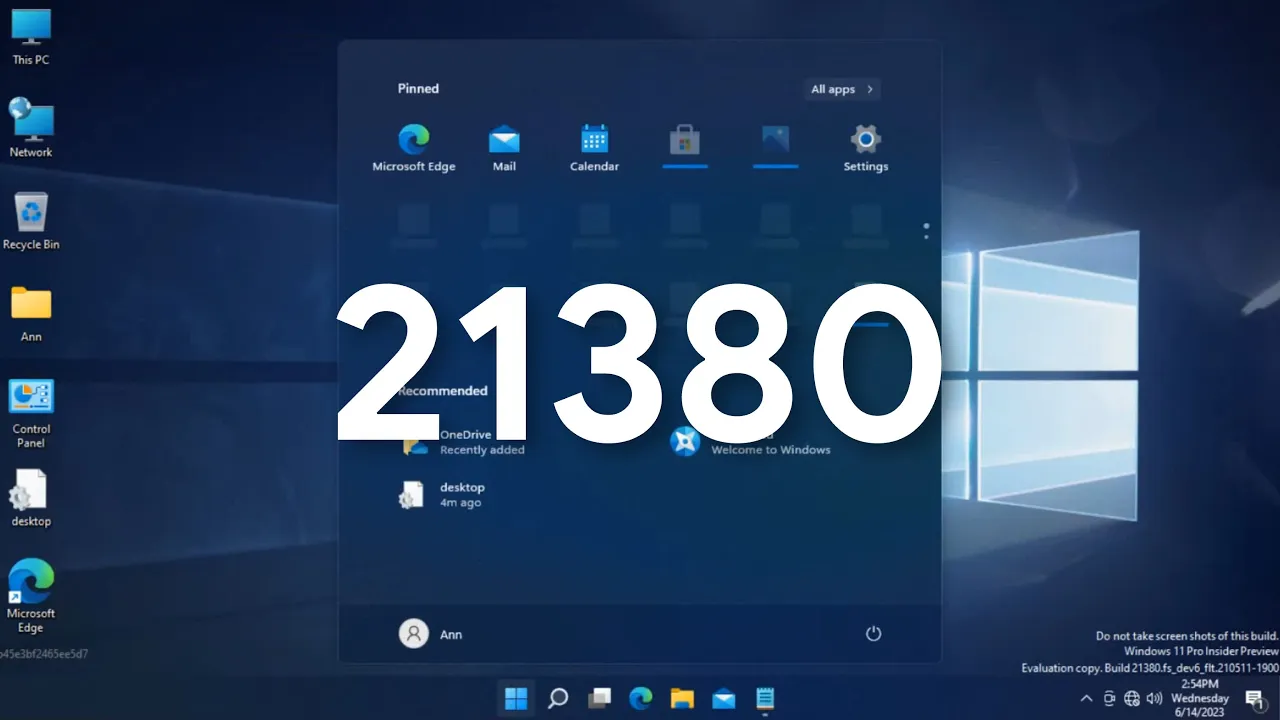This screenshot has height=720, width=1280.
Task: Select This PC desktop icon
Action: click(31, 37)
